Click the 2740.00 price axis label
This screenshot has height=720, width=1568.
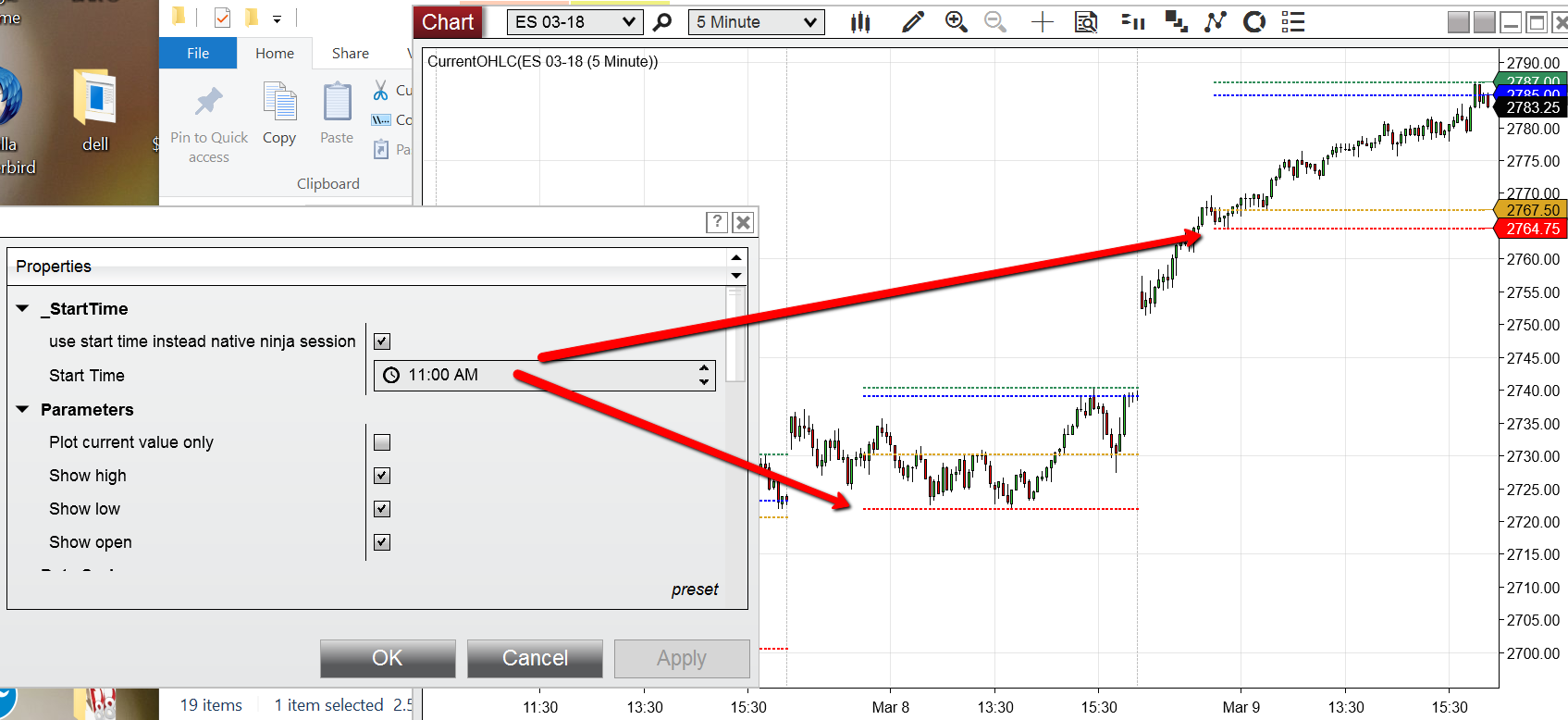coord(1533,391)
